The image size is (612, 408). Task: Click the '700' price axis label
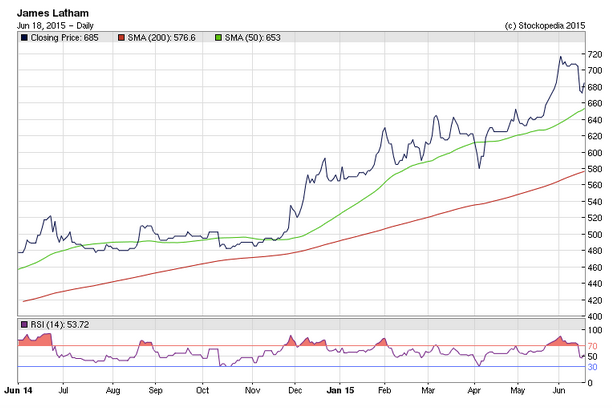(x=595, y=71)
